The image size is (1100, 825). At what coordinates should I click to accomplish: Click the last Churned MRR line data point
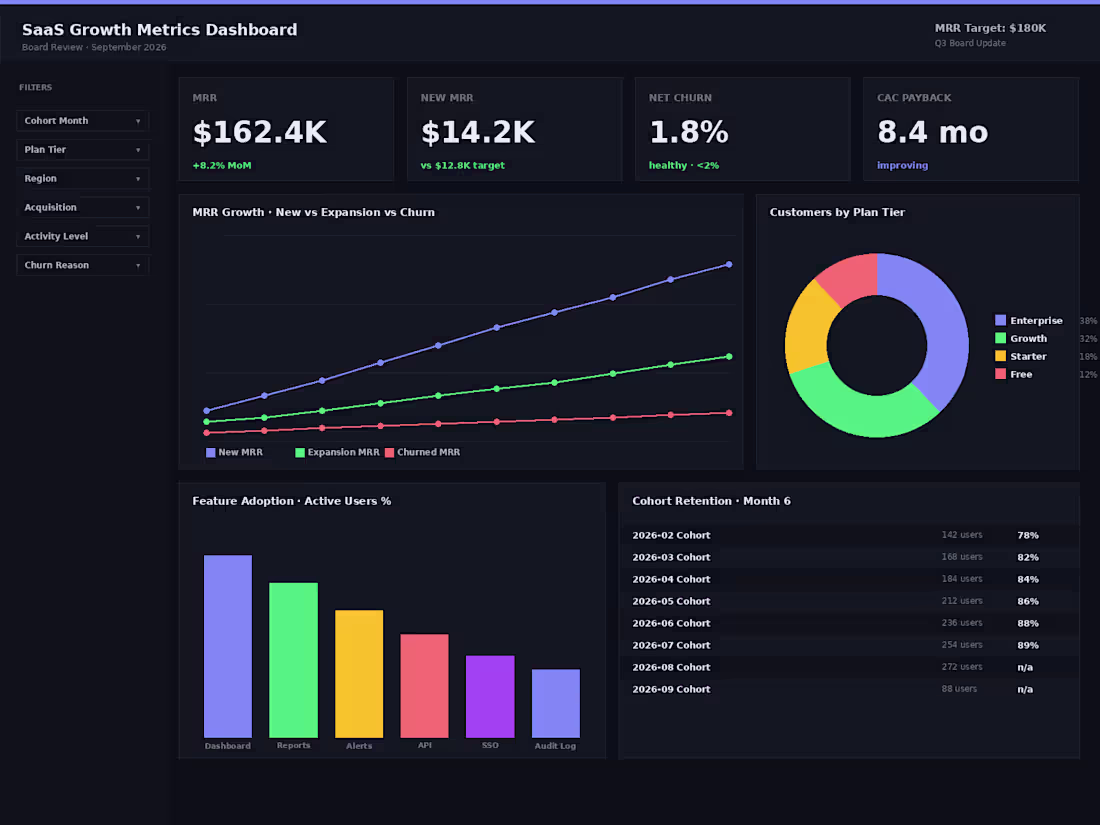point(729,413)
